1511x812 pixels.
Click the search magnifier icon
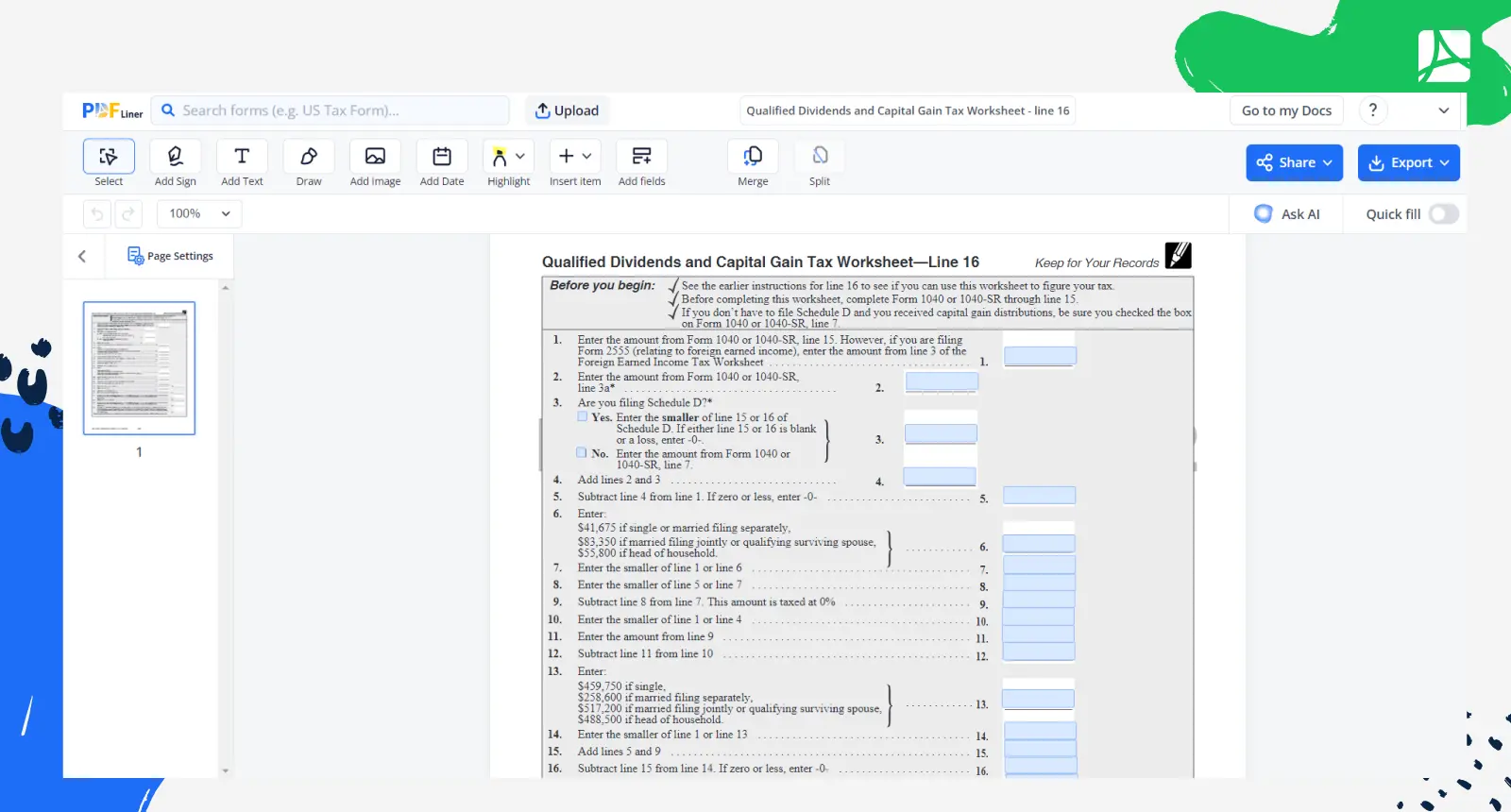click(168, 110)
